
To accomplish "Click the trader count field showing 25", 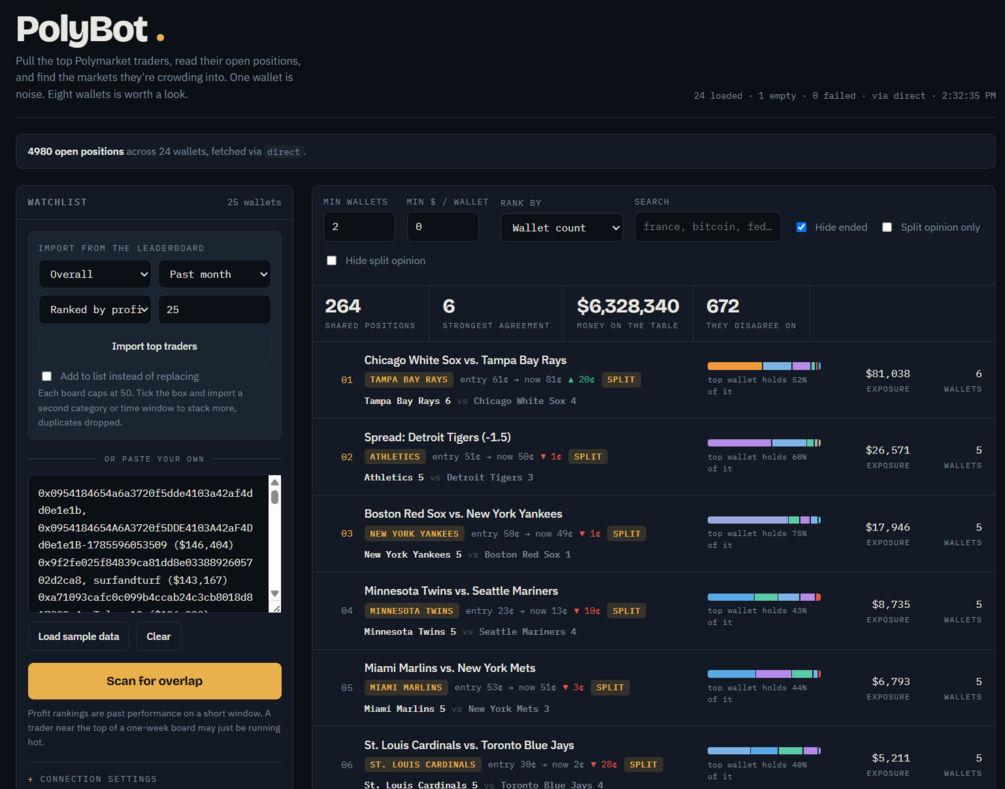I will (x=215, y=310).
